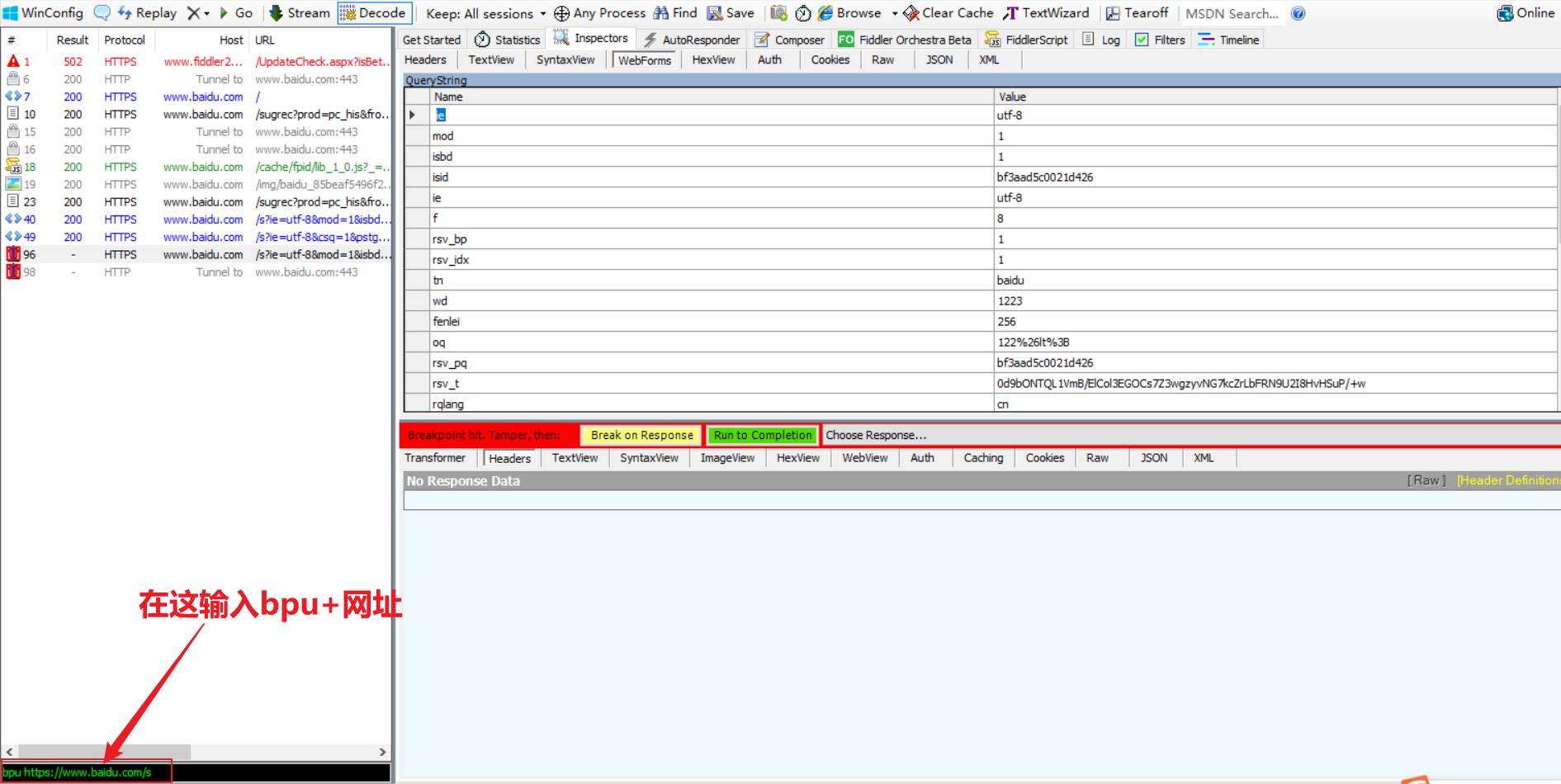Select the rsv_t row name cell

click(712, 383)
